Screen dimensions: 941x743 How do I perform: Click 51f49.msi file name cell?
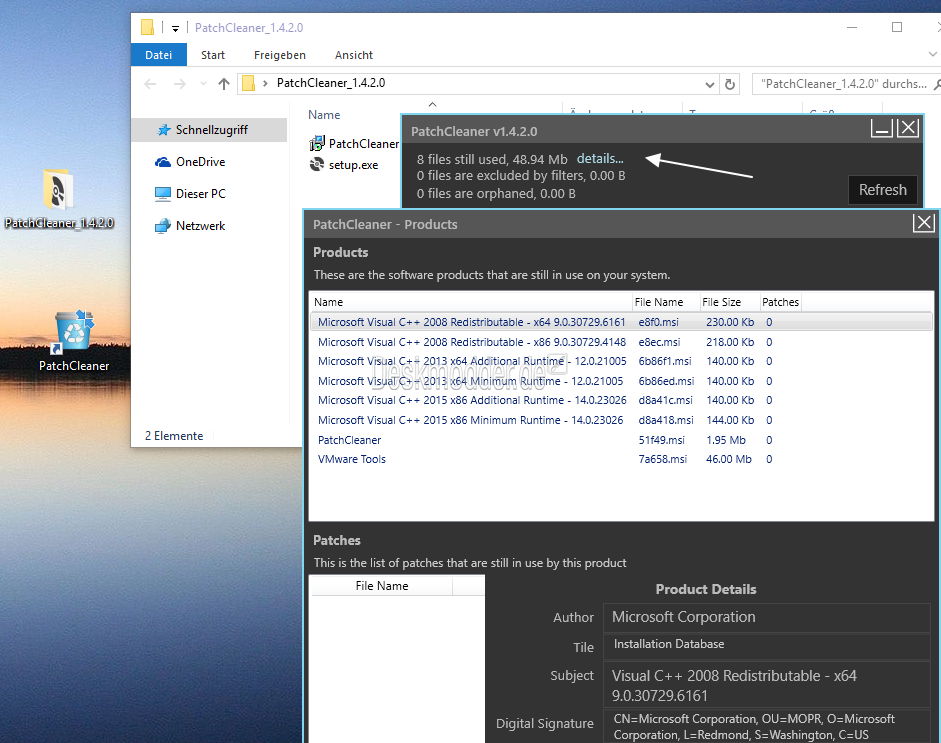click(661, 440)
